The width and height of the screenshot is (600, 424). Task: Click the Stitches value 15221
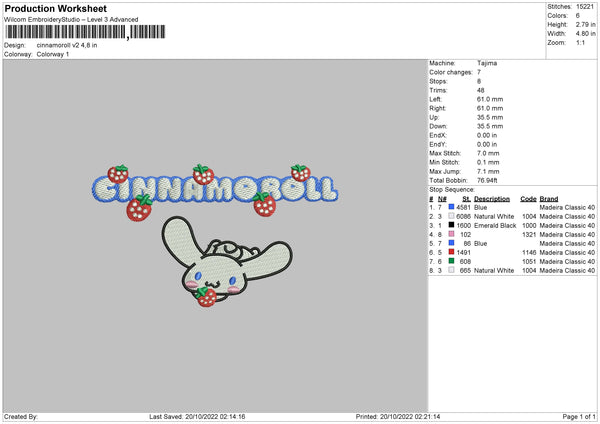pyautogui.click(x=585, y=7)
